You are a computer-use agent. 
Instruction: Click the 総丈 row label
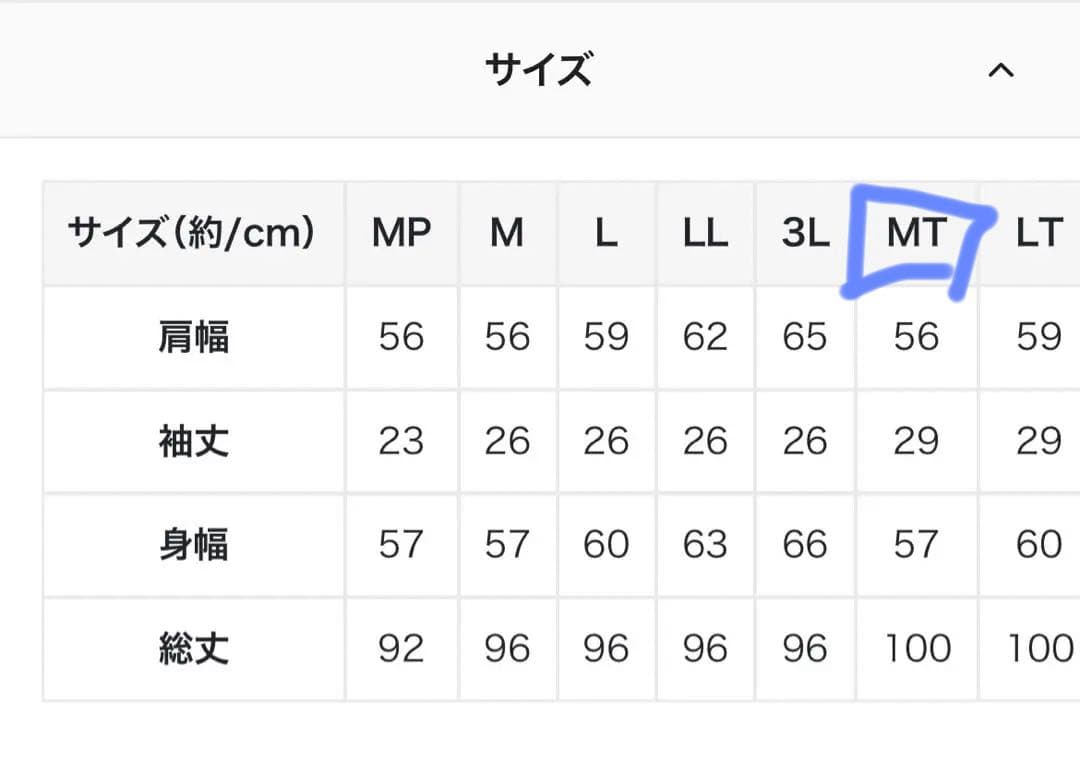click(x=193, y=649)
